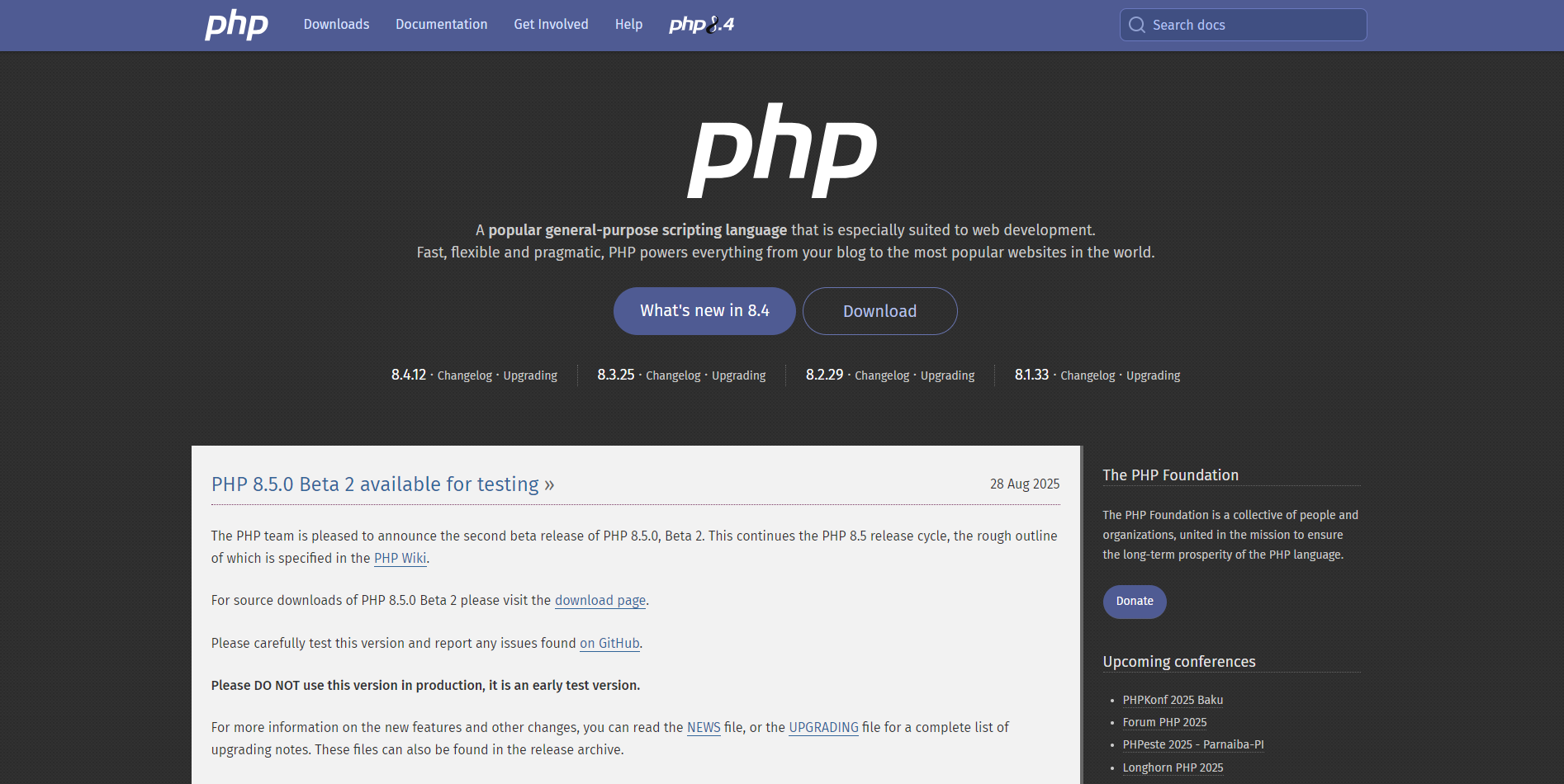The height and width of the screenshot is (784, 1564).
Task: Open version 8.4.12 release link
Action: (409, 375)
